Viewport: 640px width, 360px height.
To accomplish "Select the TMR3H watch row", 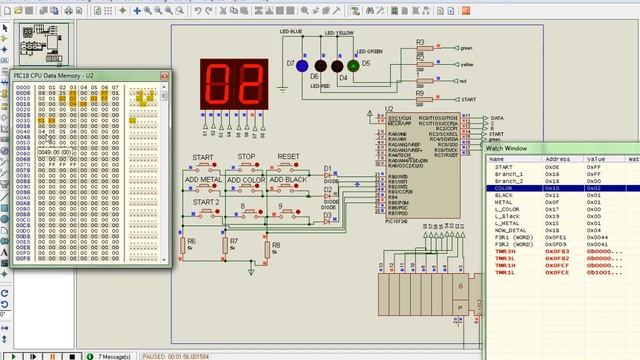I will click(x=563, y=251).
